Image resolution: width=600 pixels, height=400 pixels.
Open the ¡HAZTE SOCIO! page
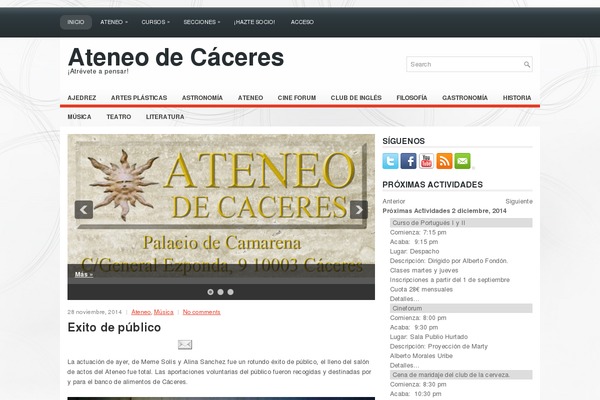(x=254, y=22)
